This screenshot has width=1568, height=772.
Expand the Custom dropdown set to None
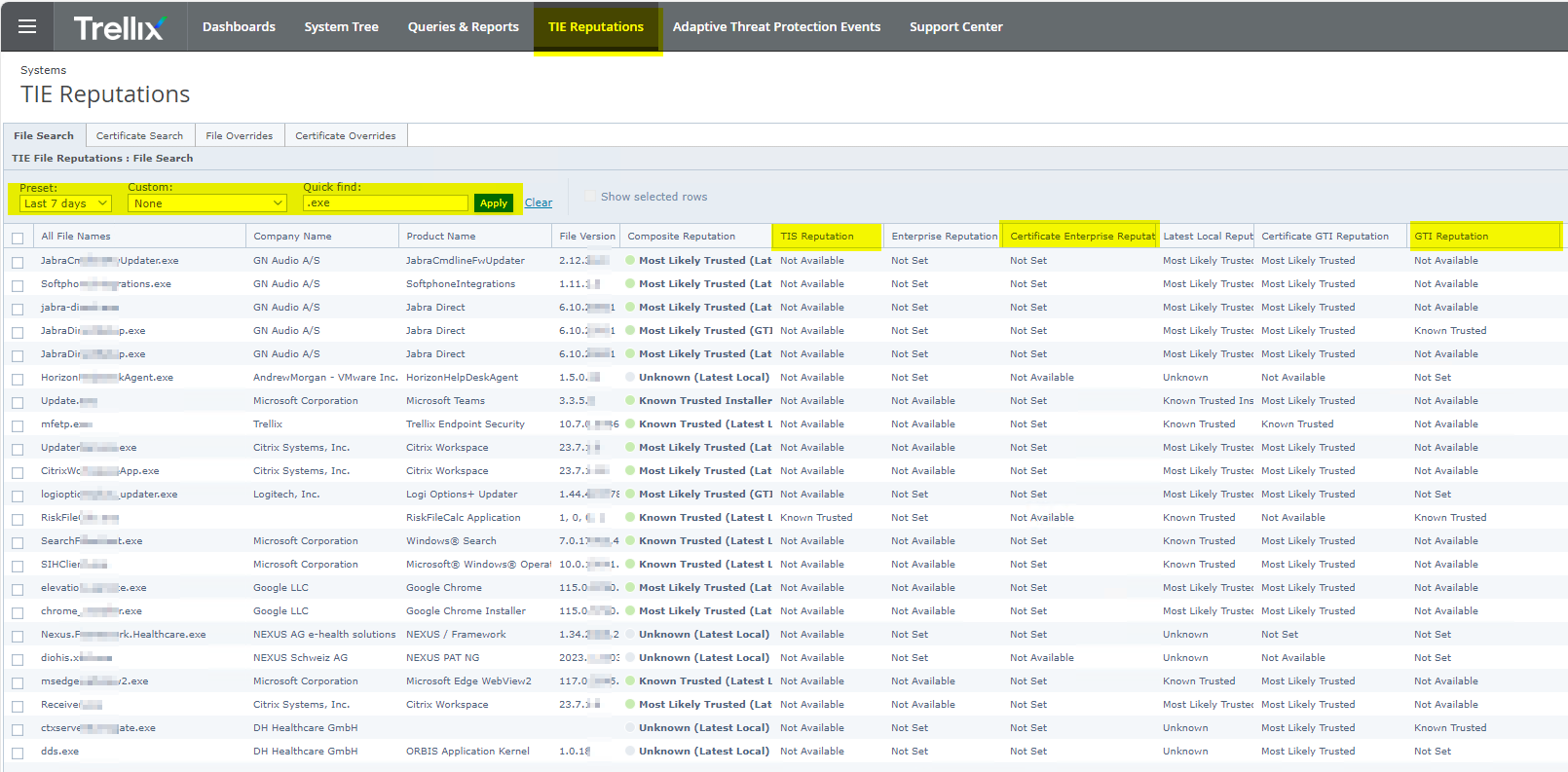tap(207, 203)
